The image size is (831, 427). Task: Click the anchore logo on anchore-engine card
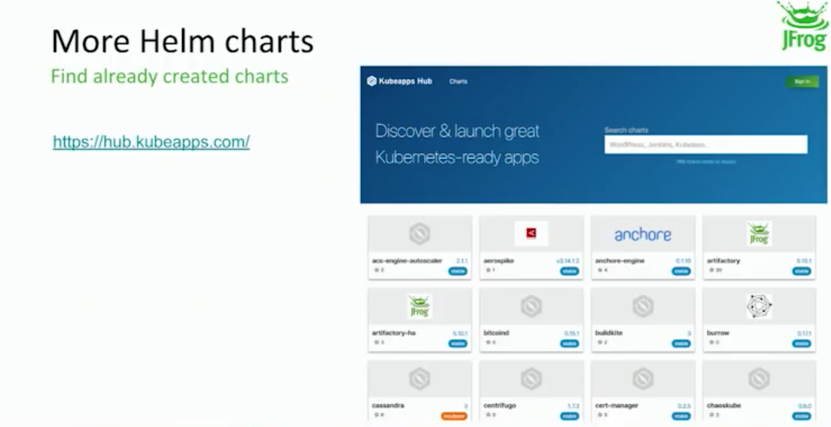coord(643,234)
